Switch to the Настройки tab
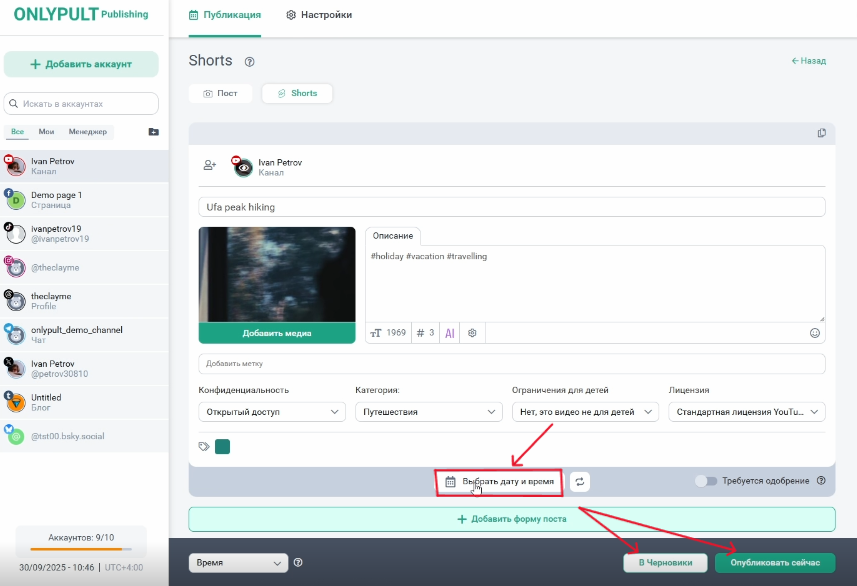 coord(319,15)
